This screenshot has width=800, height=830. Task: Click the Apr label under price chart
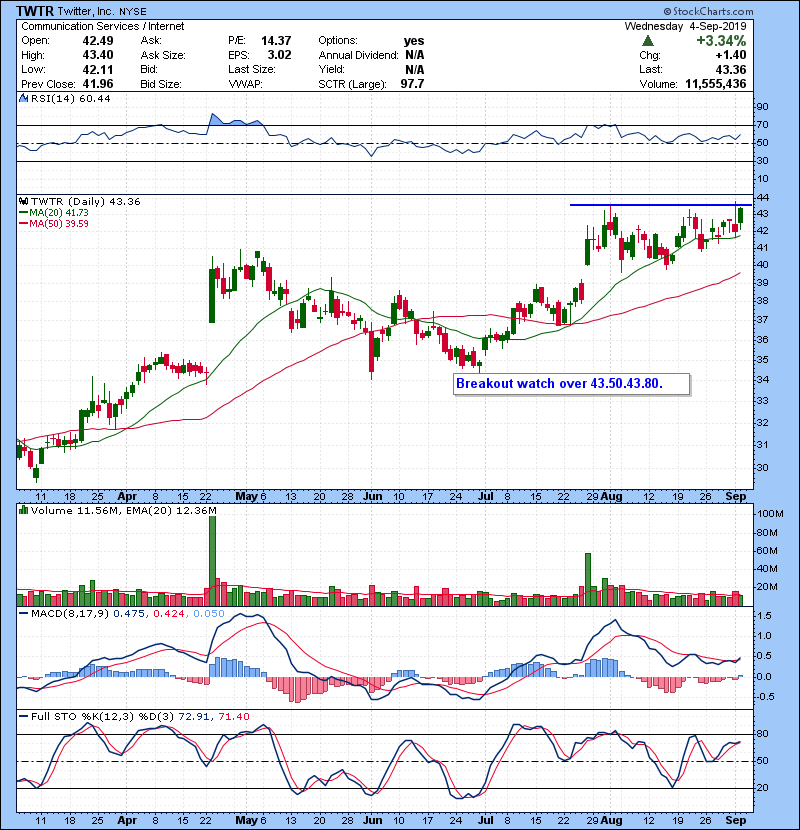coord(127,497)
